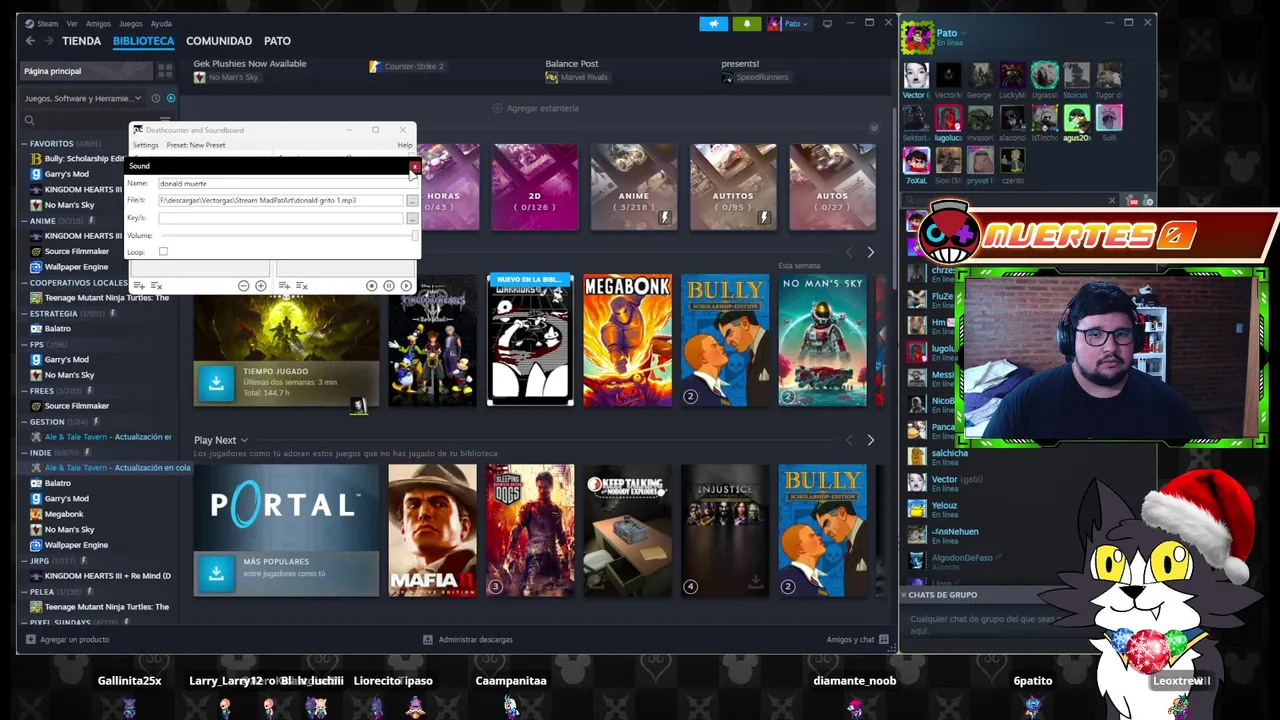1280x720 pixels.
Task: Open Help menu in Deathcounter window
Action: tap(404, 145)
